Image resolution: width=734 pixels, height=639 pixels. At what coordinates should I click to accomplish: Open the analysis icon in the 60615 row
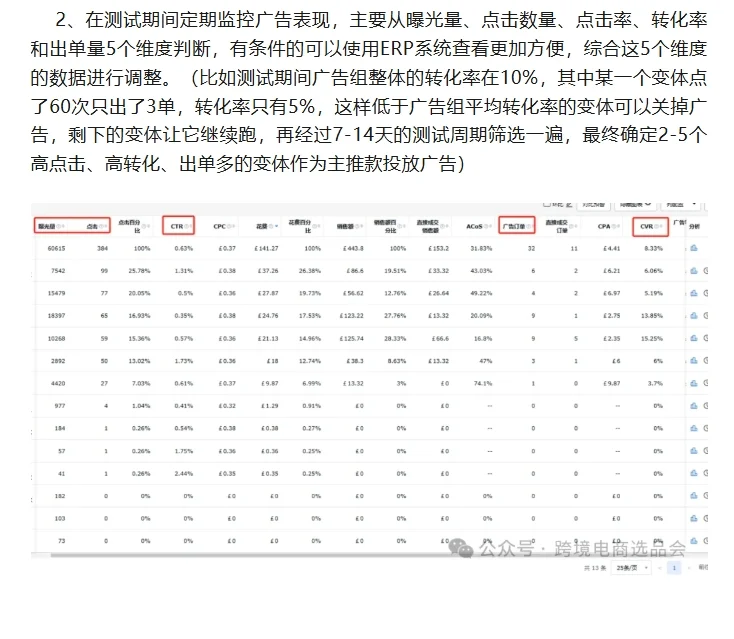tap(694, 248)
